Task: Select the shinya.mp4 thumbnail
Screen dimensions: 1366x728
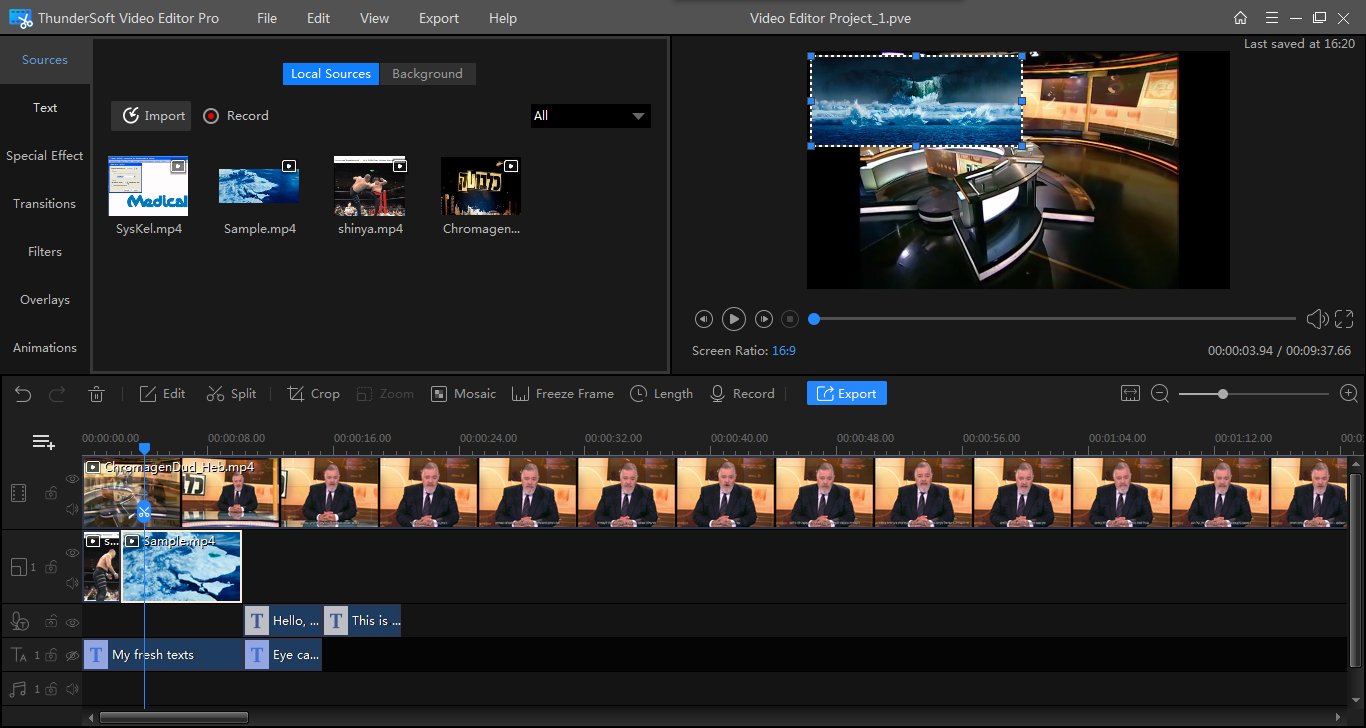Action: coord(369,186)
